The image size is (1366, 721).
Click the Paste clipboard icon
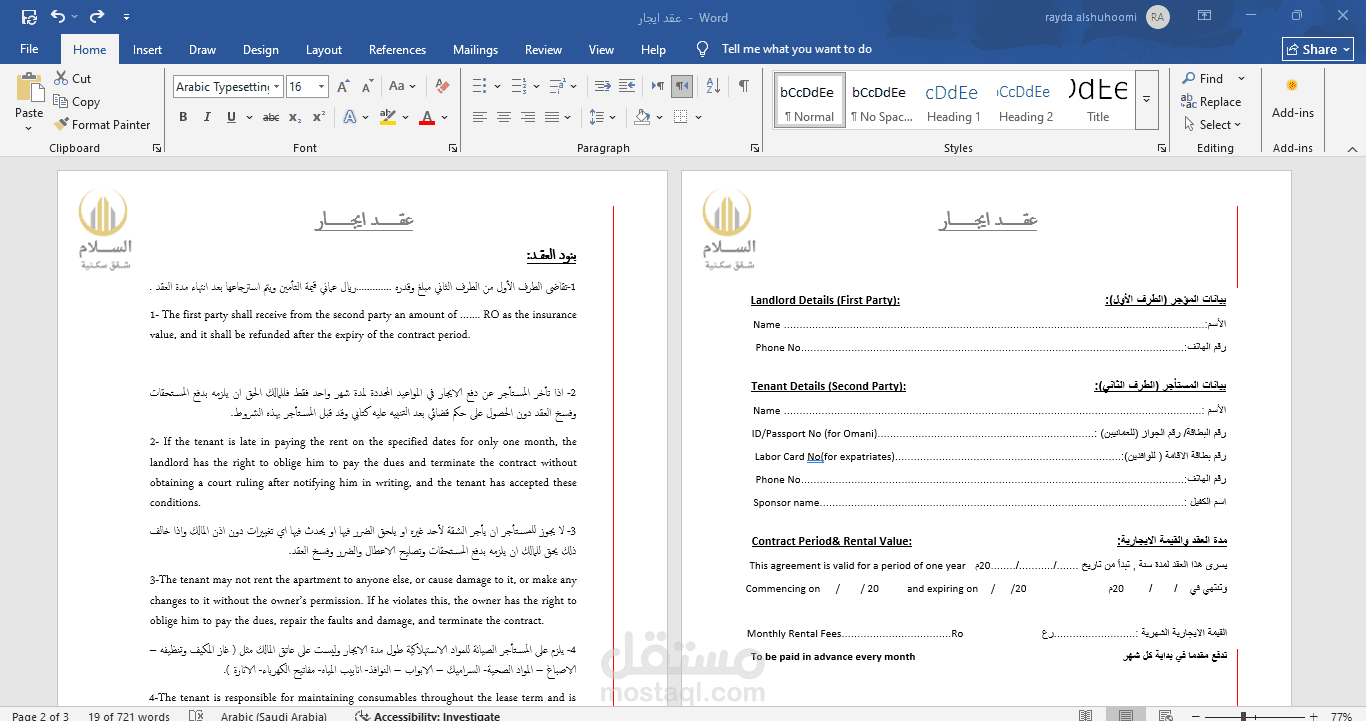[29, 87]
